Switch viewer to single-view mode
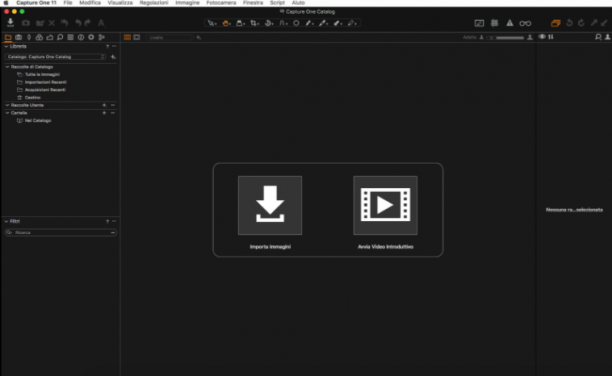Viewport: 612px width, 376px height. (137, 37)
